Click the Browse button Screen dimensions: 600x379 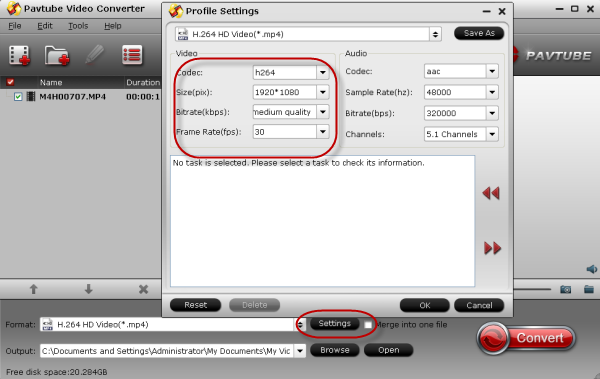point(335,350)
